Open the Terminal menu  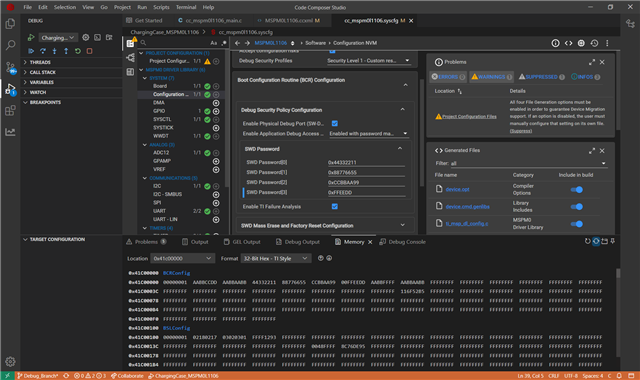tap(186, 7)
